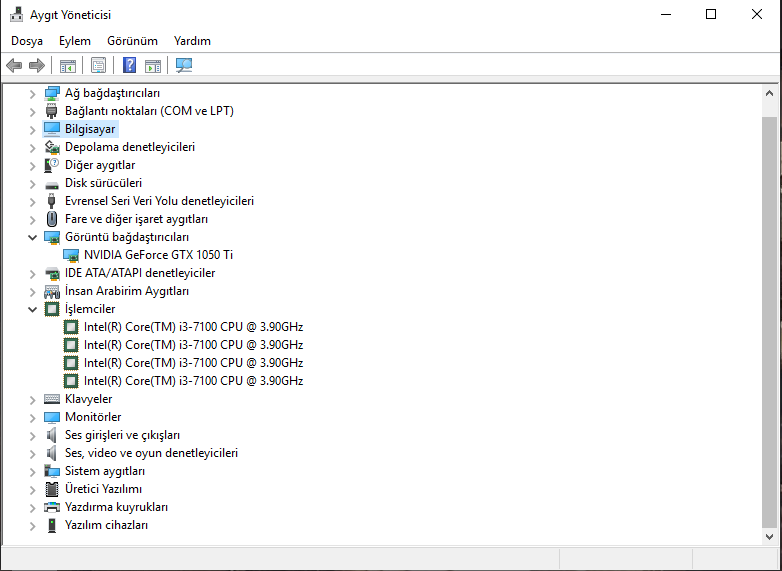Viewport: 782px width, 571px height.
Task: Click the İnsan Arabirim Aygıtları icon
Action: point(52,291)
